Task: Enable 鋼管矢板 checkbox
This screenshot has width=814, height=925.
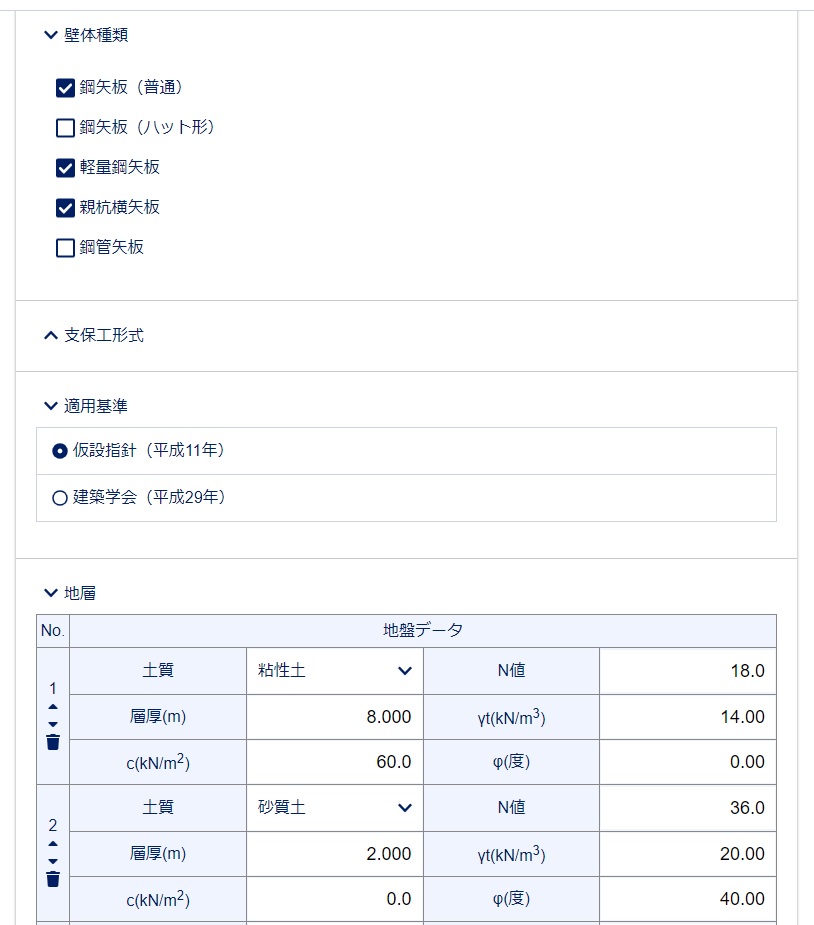Action: pos(65,248)
